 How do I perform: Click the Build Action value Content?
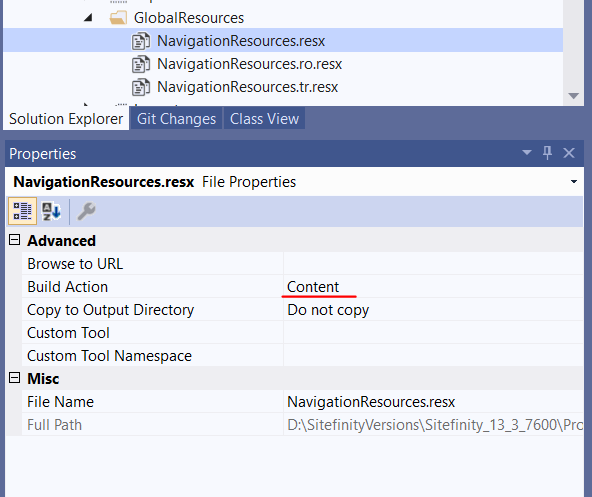(x=313, y=287)
